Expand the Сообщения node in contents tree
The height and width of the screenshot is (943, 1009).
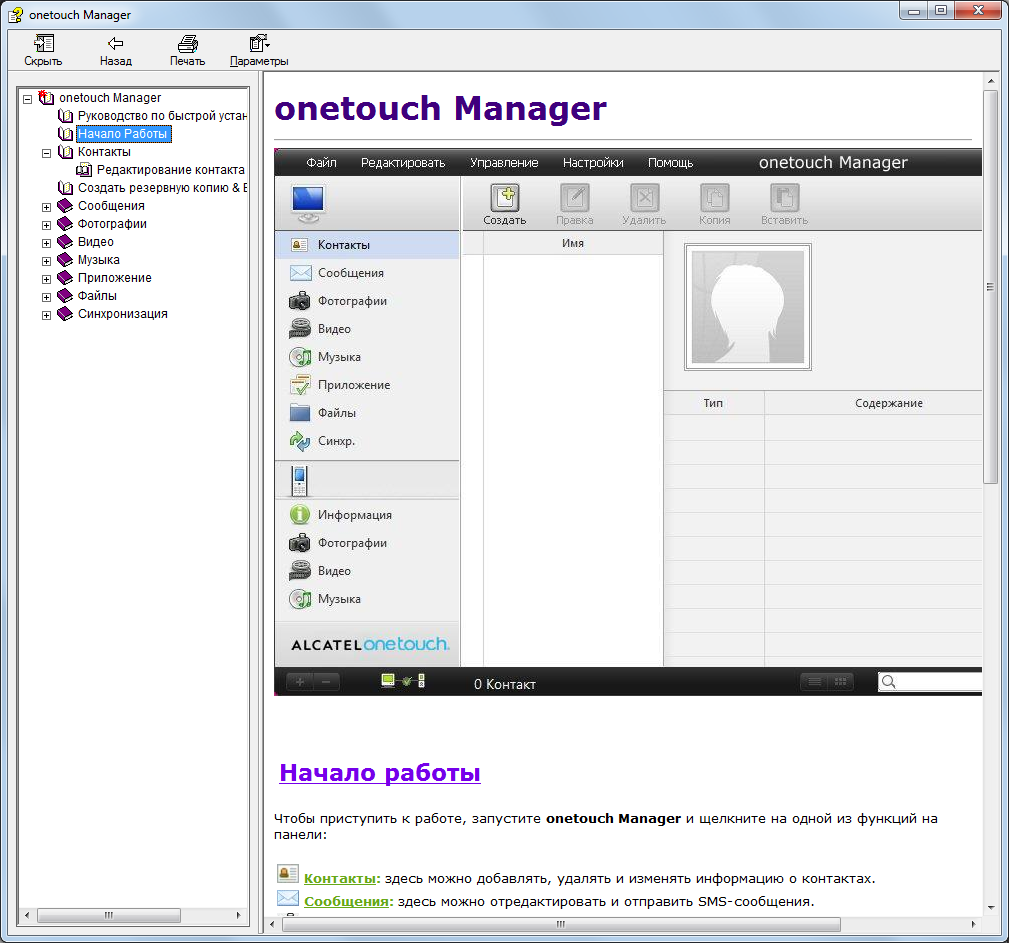46,207
